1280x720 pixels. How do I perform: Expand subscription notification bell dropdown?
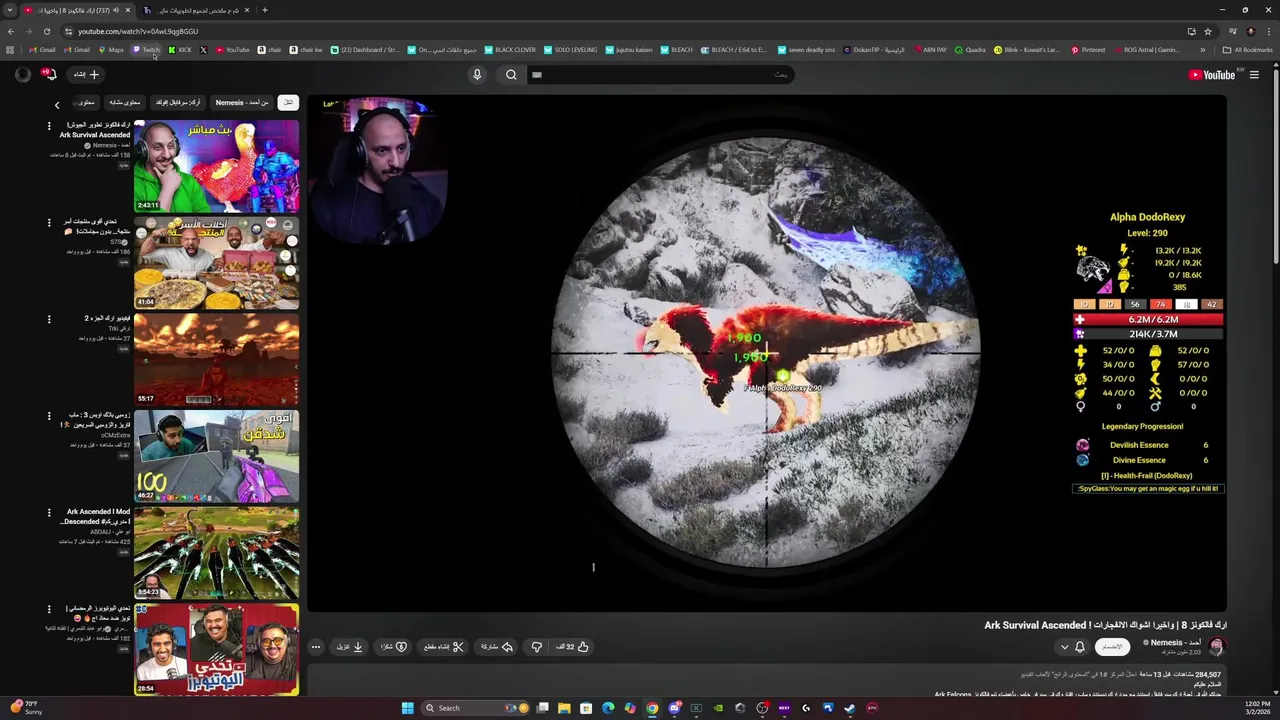click(x=1072, y=647)
